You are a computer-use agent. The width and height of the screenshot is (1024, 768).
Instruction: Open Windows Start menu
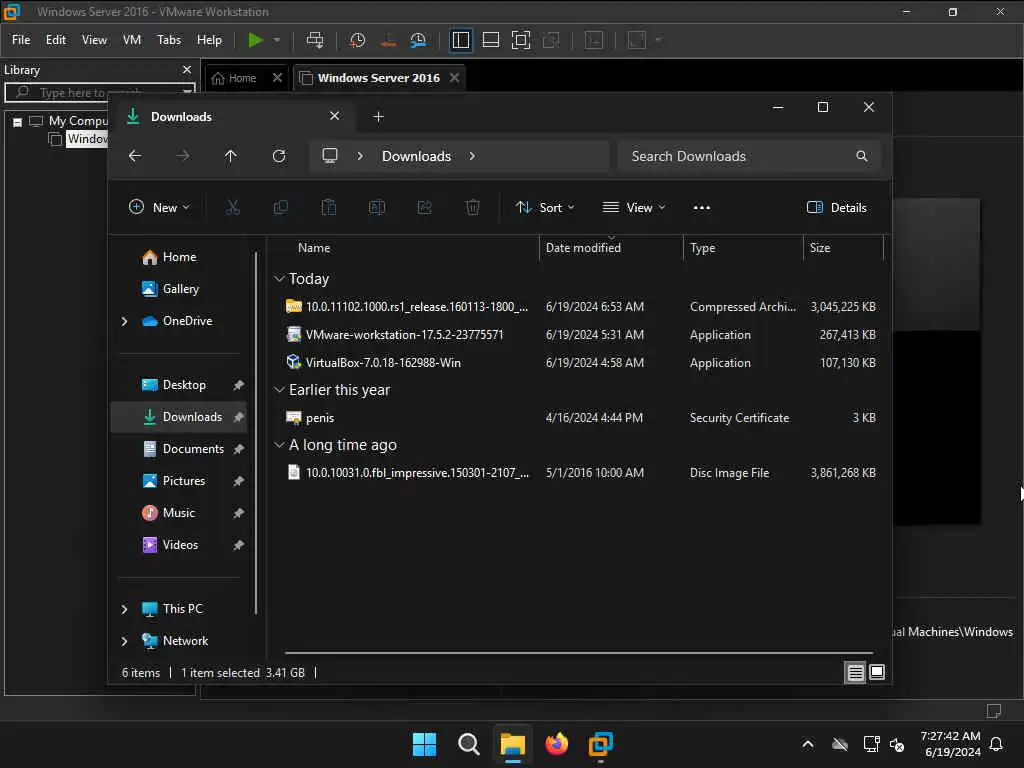coord(424,744)
